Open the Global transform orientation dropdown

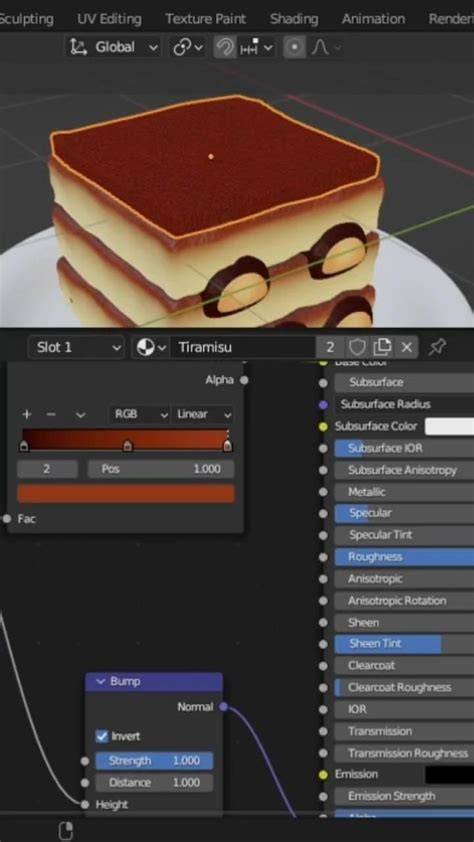click(114, 47)
